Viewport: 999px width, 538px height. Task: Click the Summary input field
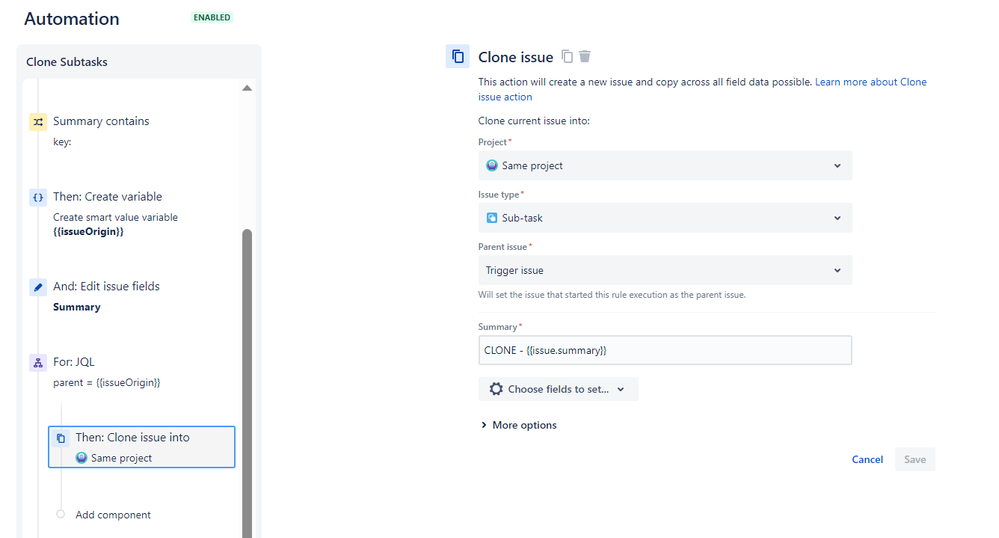(x=665, y=351)
